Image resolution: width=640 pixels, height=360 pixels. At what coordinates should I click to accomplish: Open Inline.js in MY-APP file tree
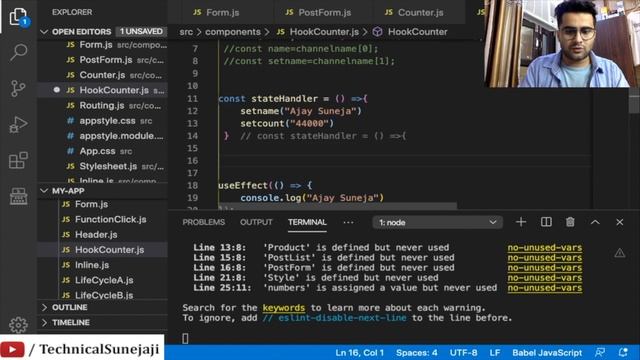click(103, 265)
